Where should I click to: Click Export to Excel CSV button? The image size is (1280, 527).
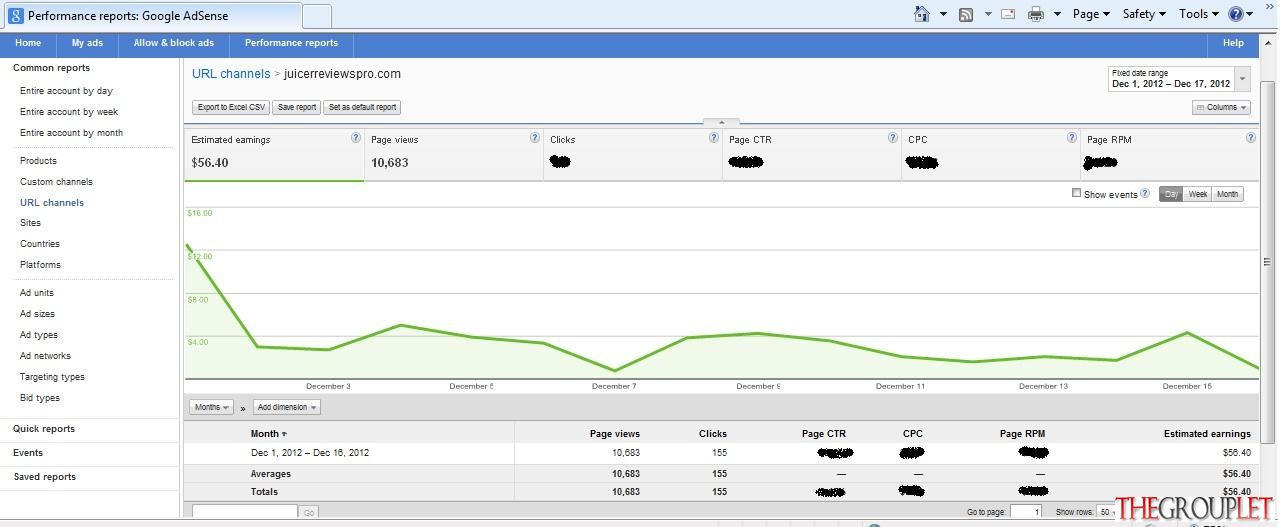point(231,107)
